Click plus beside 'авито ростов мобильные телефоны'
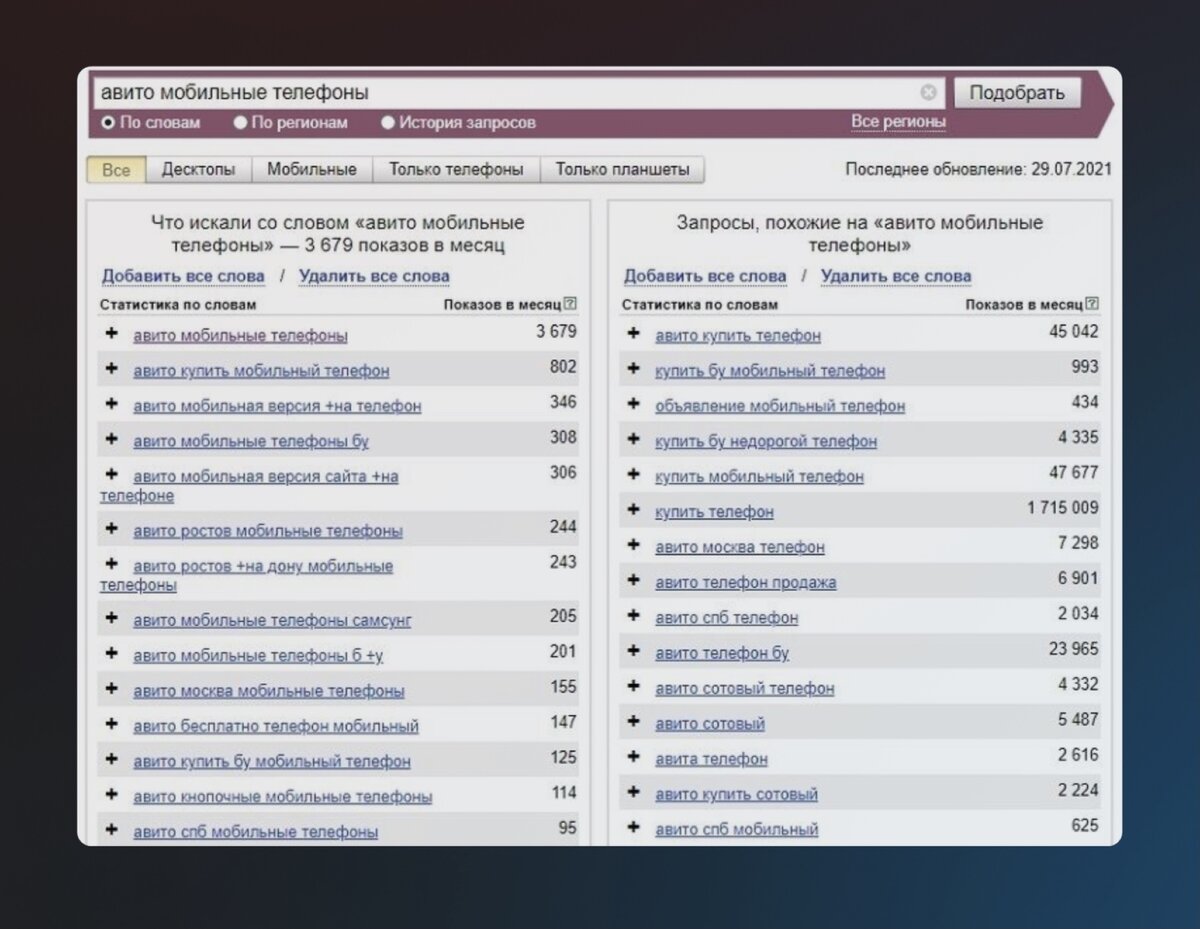The image size is (1200, 929). click(112, 529)
